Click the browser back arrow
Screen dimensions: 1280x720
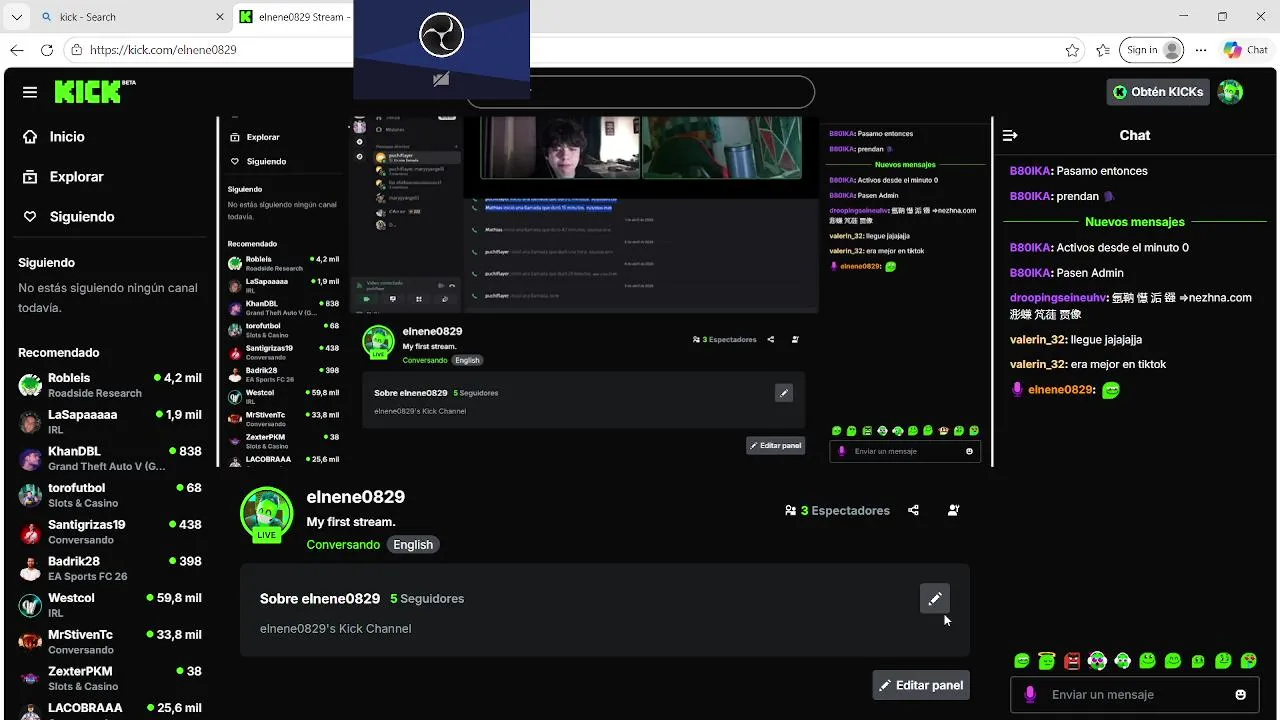[x=17, y=50]
